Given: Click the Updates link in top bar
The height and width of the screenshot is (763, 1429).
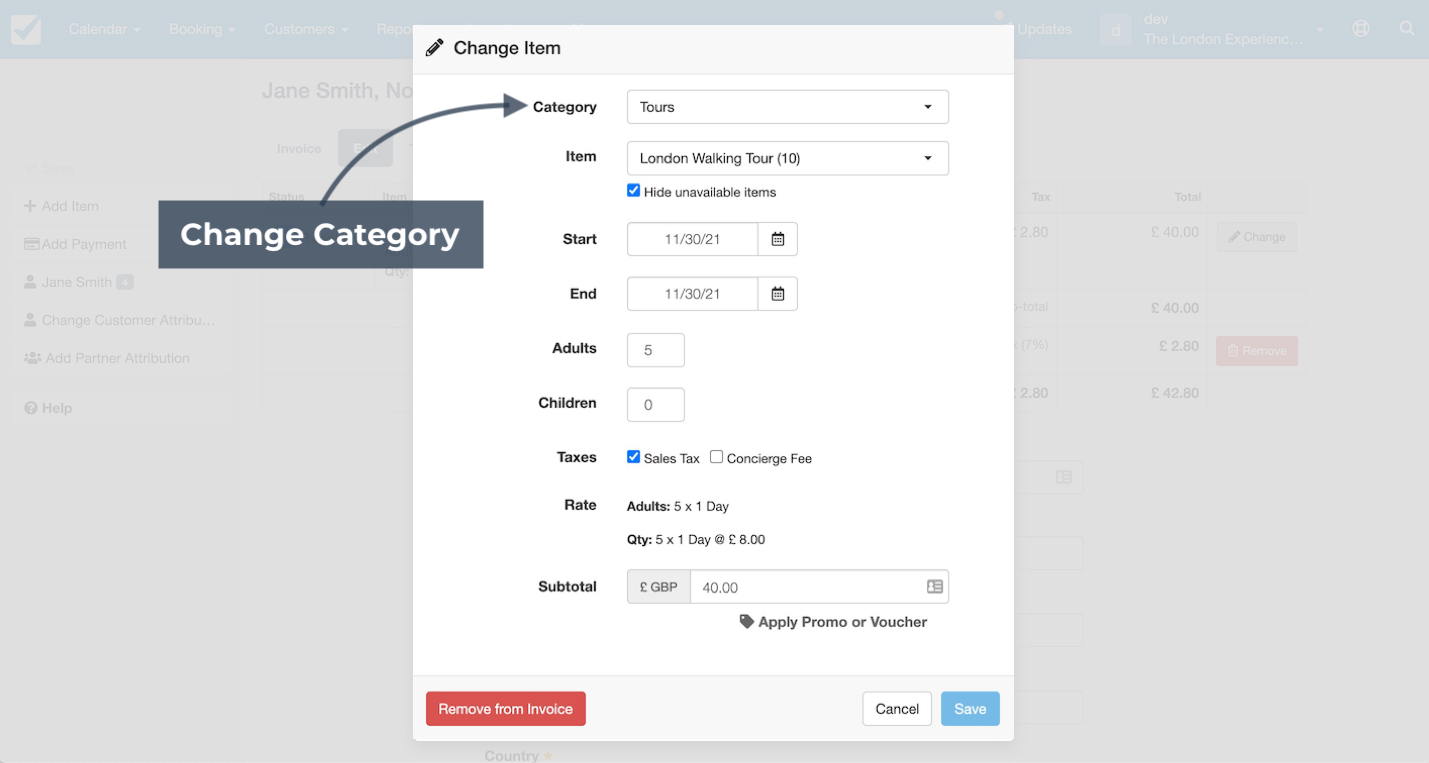Looking at the screenshot, I should (1044, 29).
